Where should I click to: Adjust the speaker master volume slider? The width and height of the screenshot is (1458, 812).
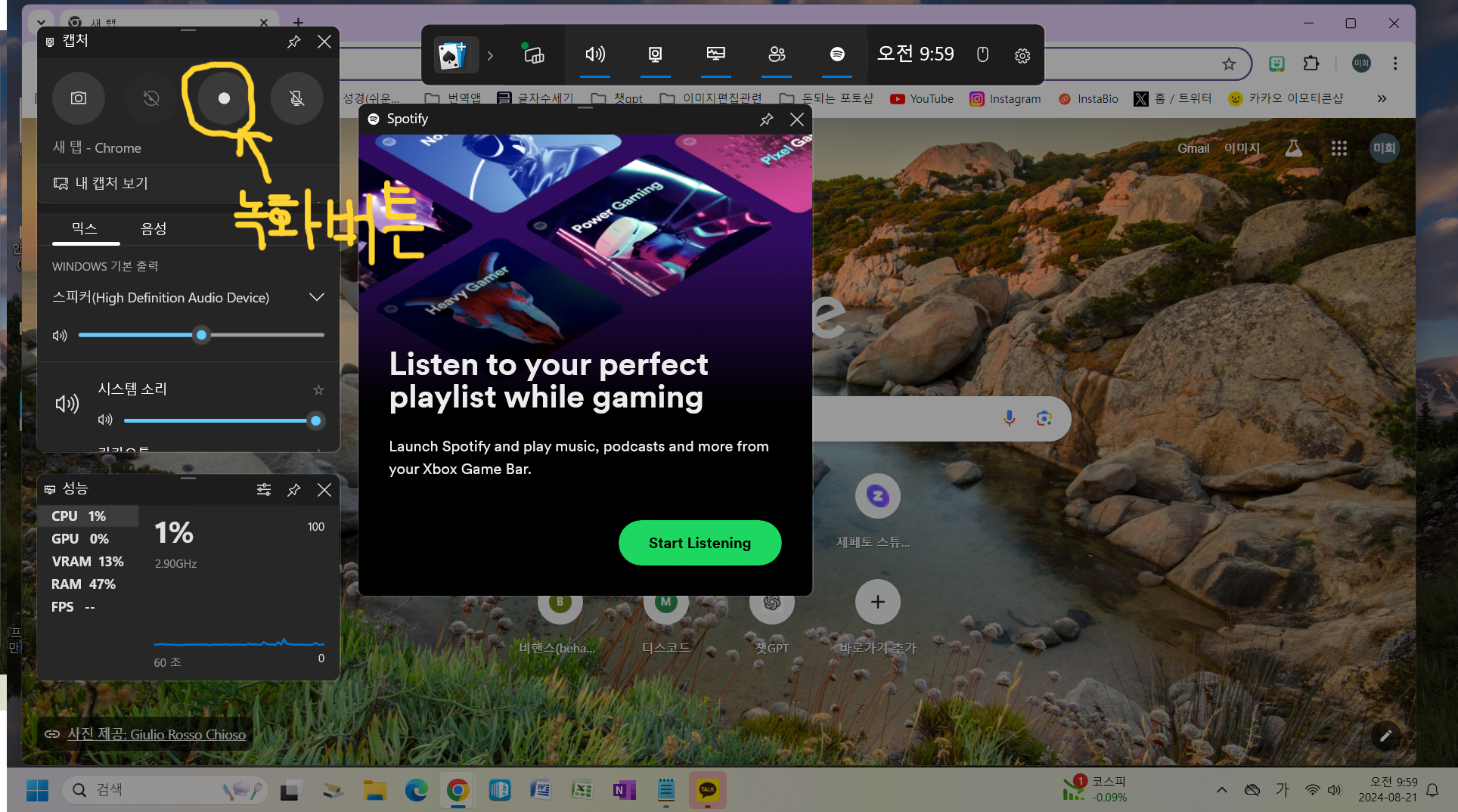coord(201,335)
